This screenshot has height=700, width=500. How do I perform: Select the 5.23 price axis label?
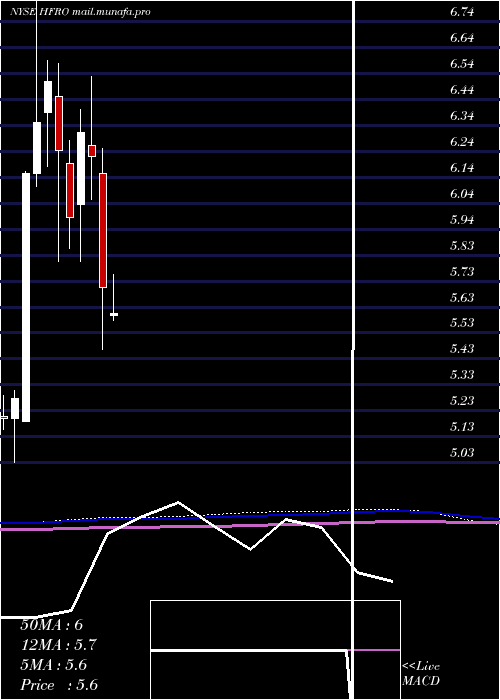pyautogui.click(x=462, y=400)
